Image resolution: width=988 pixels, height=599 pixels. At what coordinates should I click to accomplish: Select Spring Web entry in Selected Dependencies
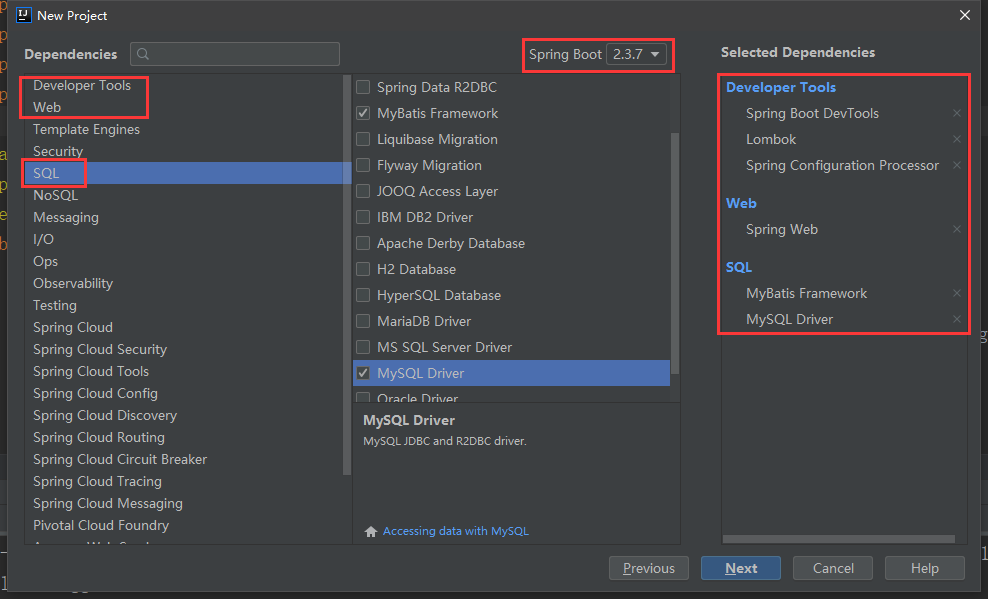click(x=782, y=229)
